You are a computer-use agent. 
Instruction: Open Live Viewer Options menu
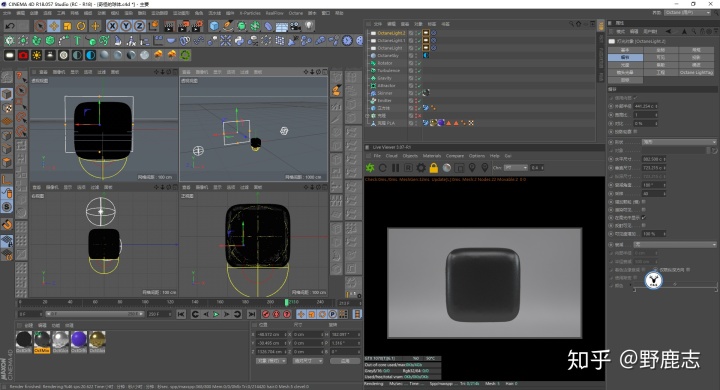[x=477, y=156]
